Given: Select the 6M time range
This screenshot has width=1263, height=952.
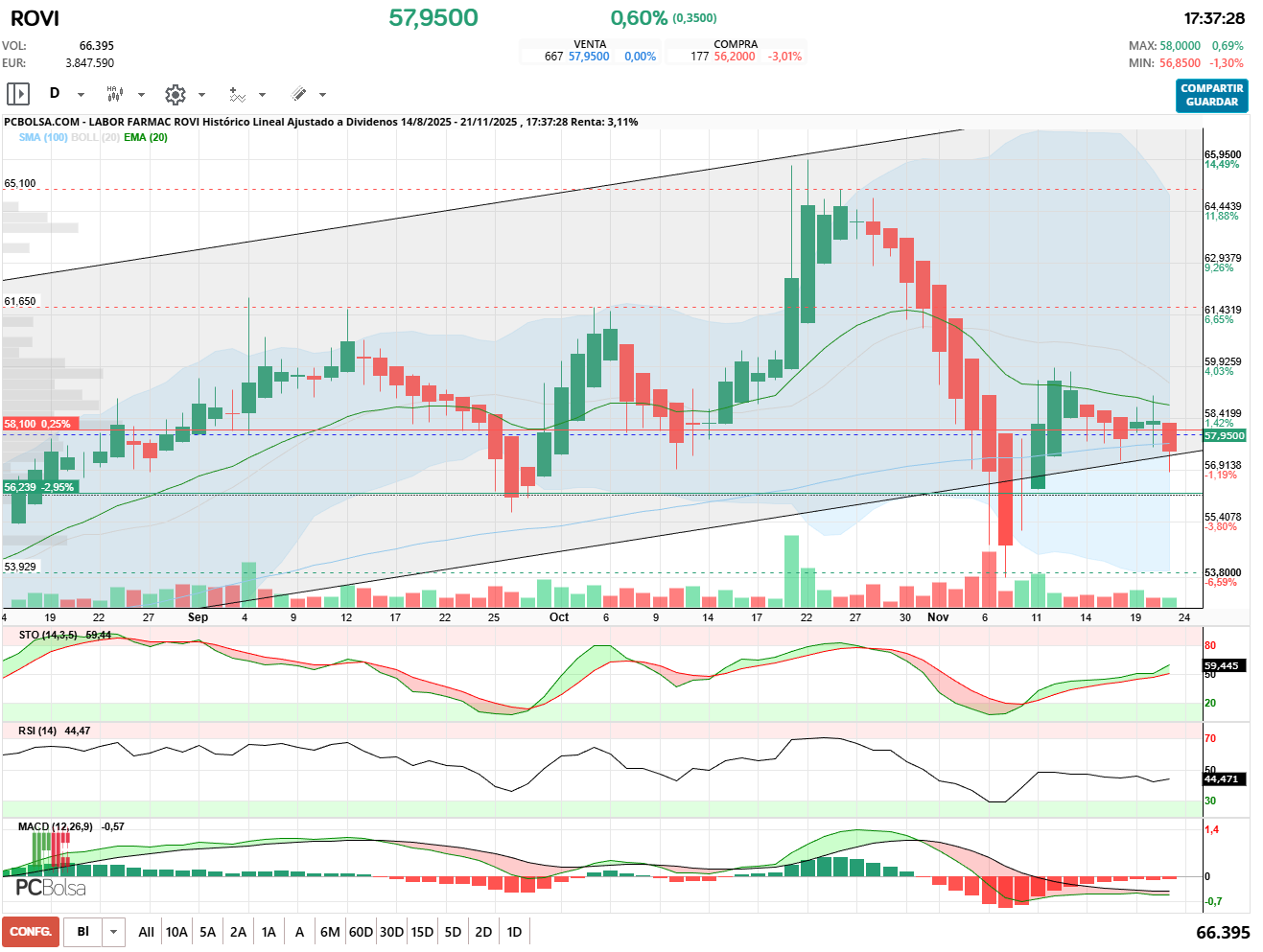Looking at the screenshot, I should click(330, 932).
